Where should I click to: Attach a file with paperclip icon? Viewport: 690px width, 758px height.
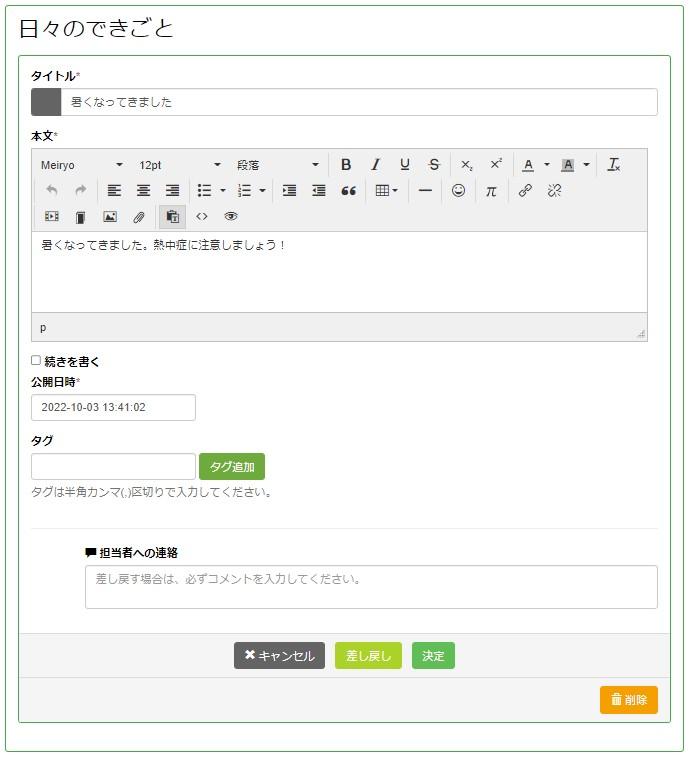pyautogui.click(x=139, y=217)
